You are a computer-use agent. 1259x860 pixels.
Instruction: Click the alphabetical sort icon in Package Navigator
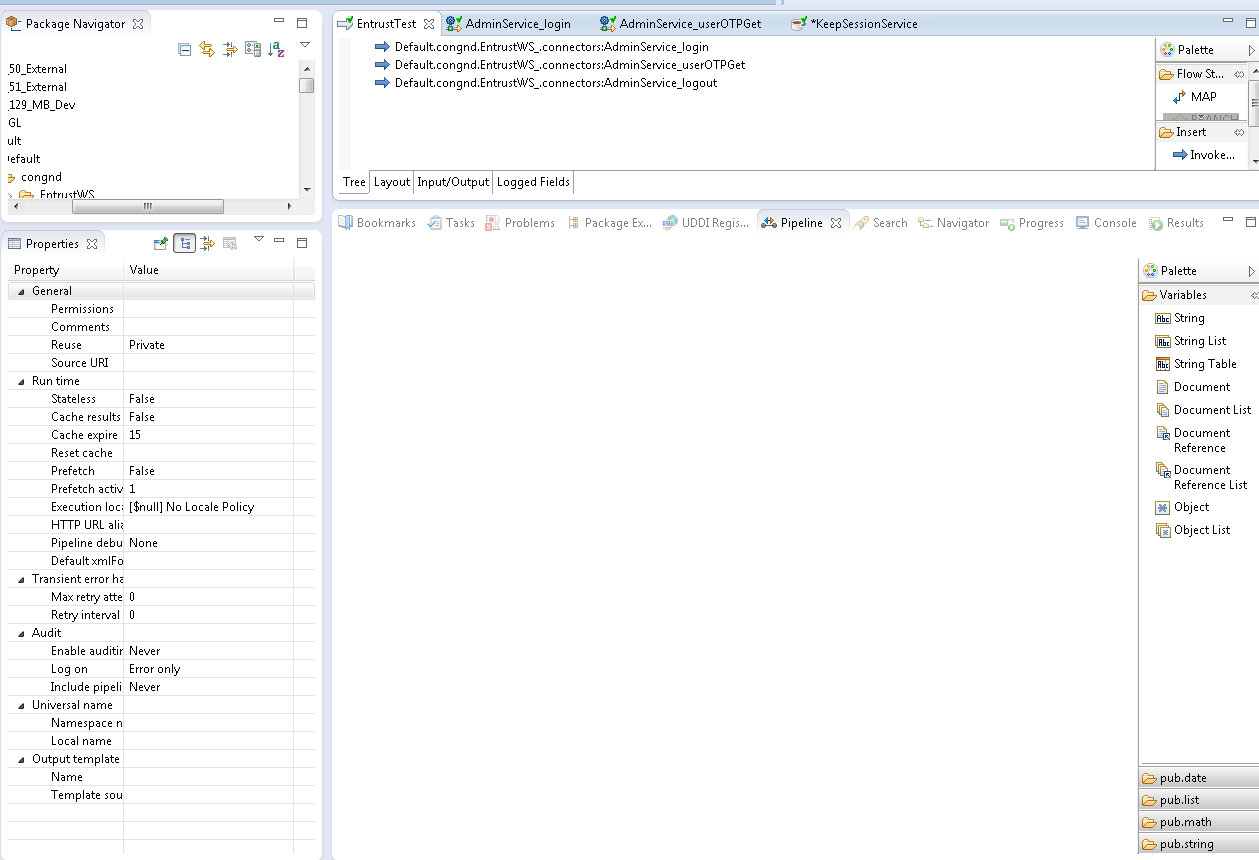click(x=277, y=49)
